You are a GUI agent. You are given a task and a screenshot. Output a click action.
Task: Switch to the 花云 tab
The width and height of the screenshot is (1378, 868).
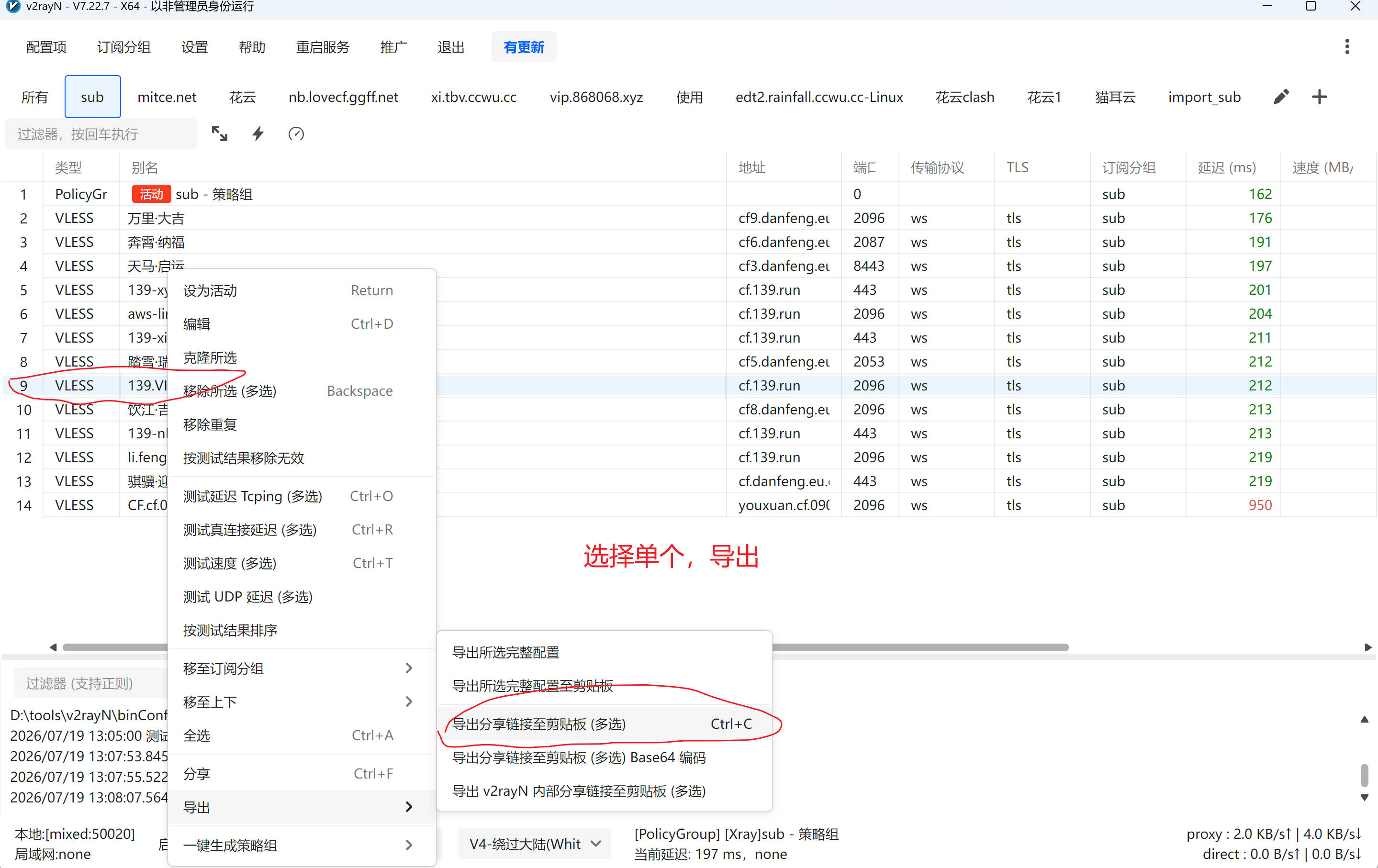[242, 97]
